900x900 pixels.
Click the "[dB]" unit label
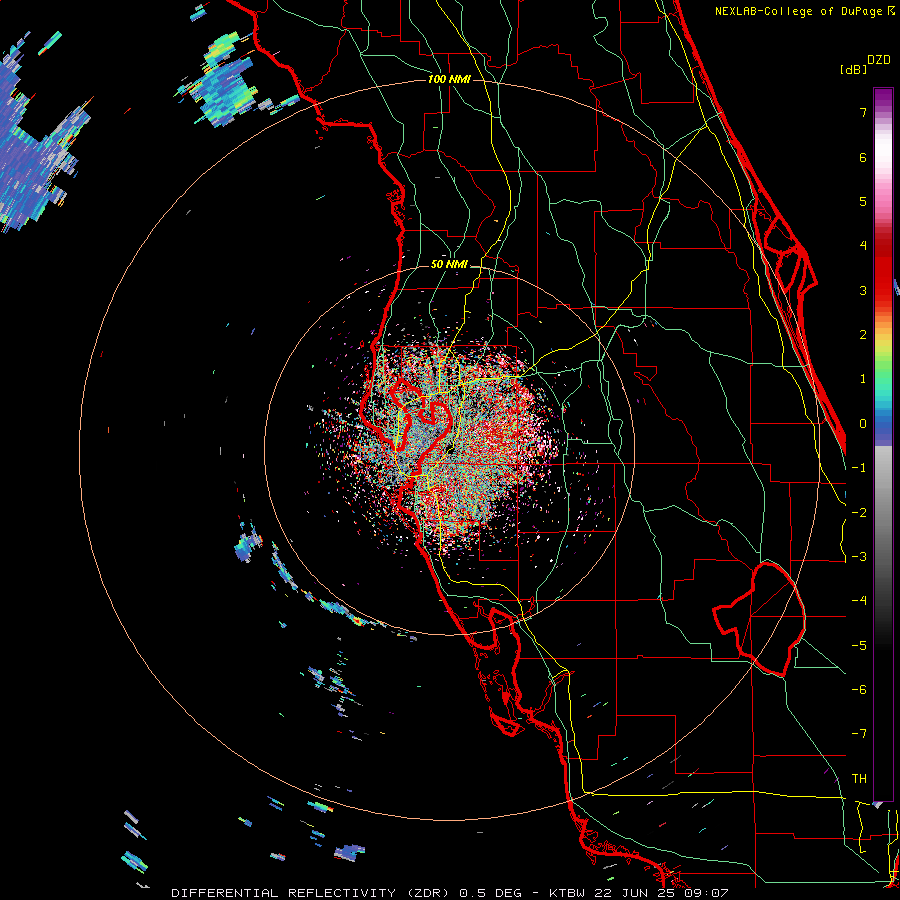click(854, 69)
